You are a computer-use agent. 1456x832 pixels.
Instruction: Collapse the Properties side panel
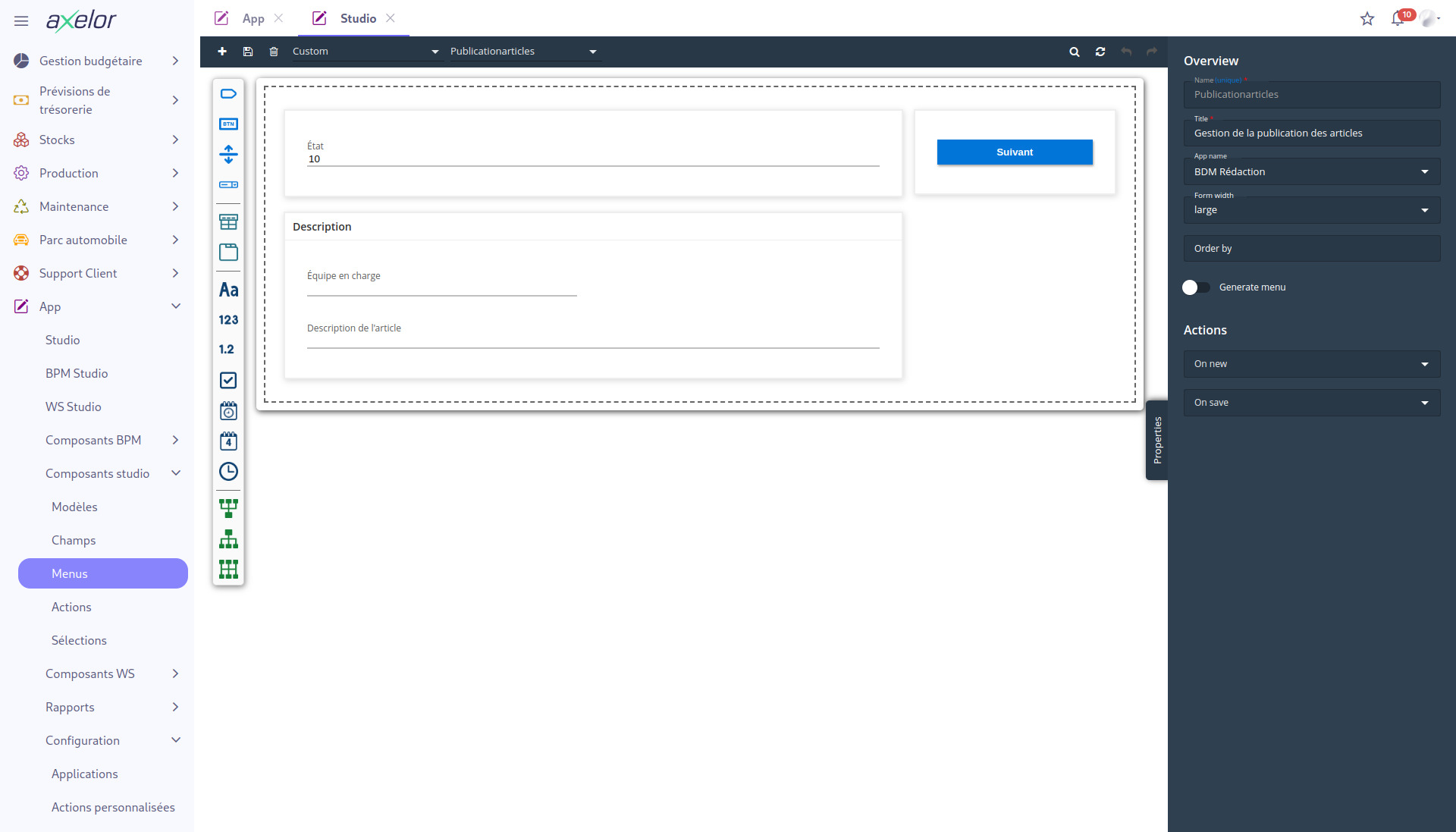point(1157,440)
